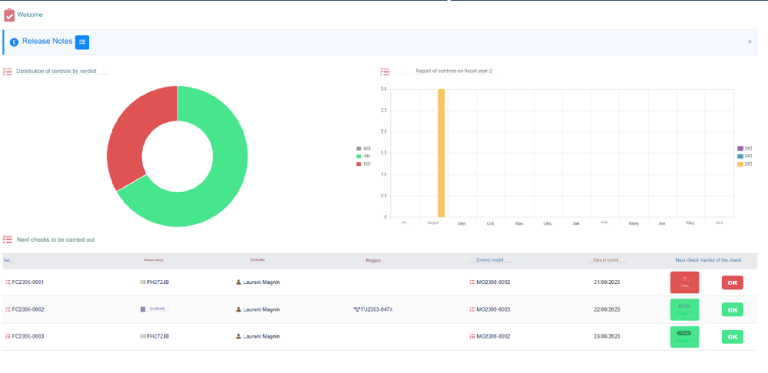The height and width of the screenshot is (373, 768).
Task: Click the Welcome clipboard icon
Action: pos(9,15)
